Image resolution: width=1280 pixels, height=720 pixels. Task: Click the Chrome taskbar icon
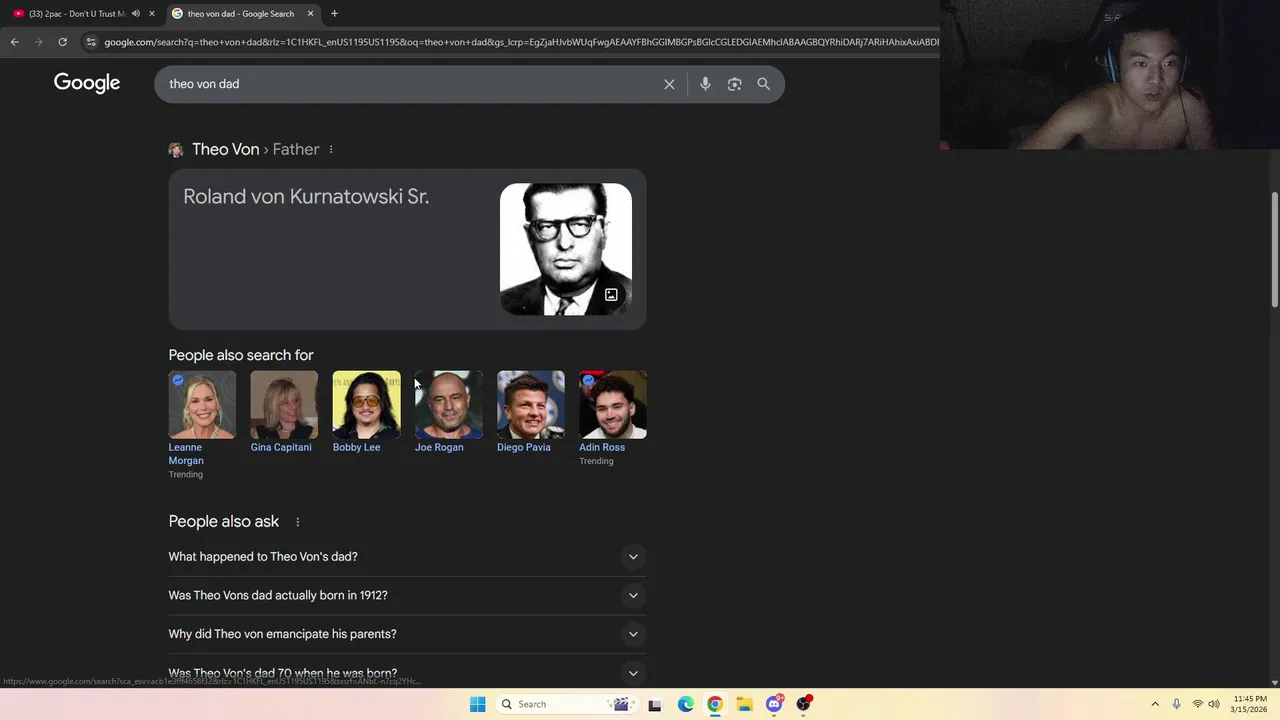click(x=715, y=704)
